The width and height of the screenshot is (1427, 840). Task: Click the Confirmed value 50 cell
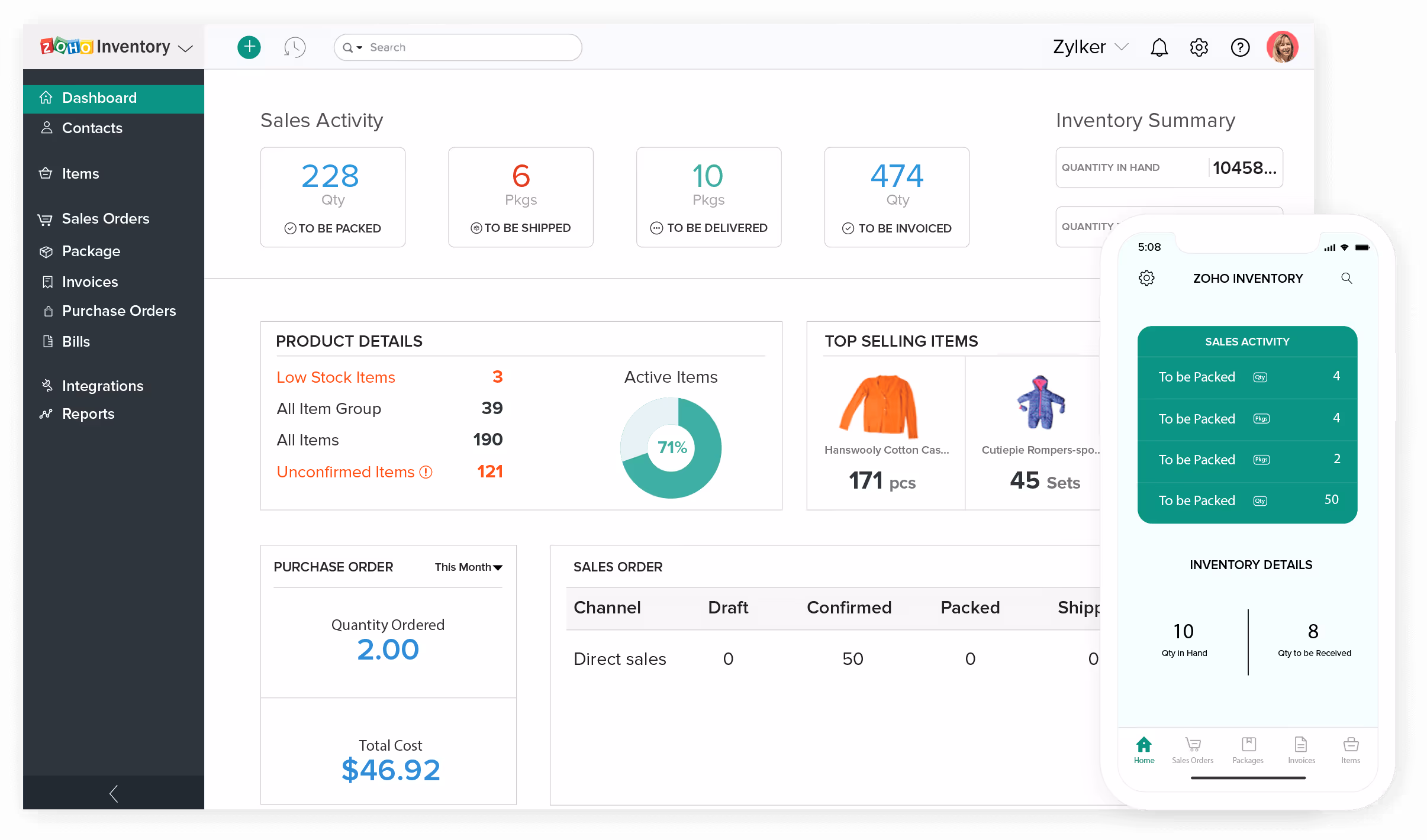tap(852, 659)
